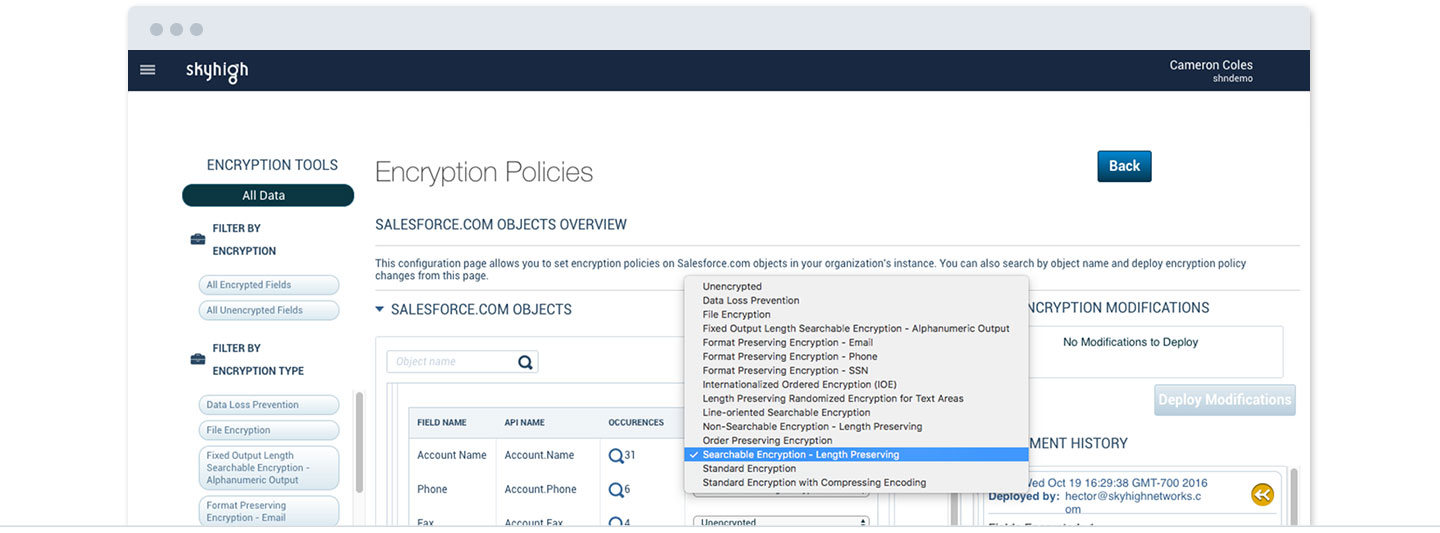The height and width of the screenshot is (533, 1440).
Task: Click the Skyhigh logo
Action: pos(217,71)
